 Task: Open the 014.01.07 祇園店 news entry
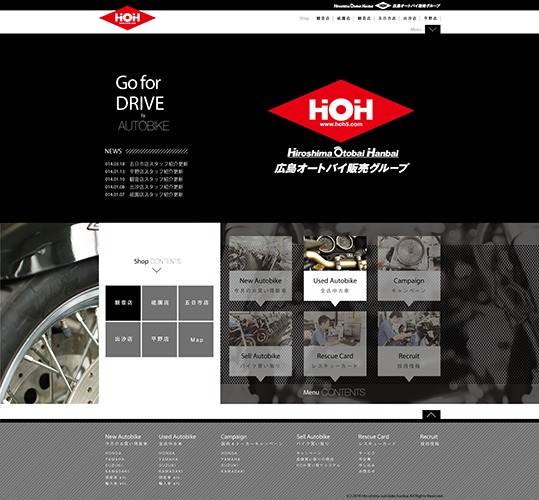click(144, 195)
